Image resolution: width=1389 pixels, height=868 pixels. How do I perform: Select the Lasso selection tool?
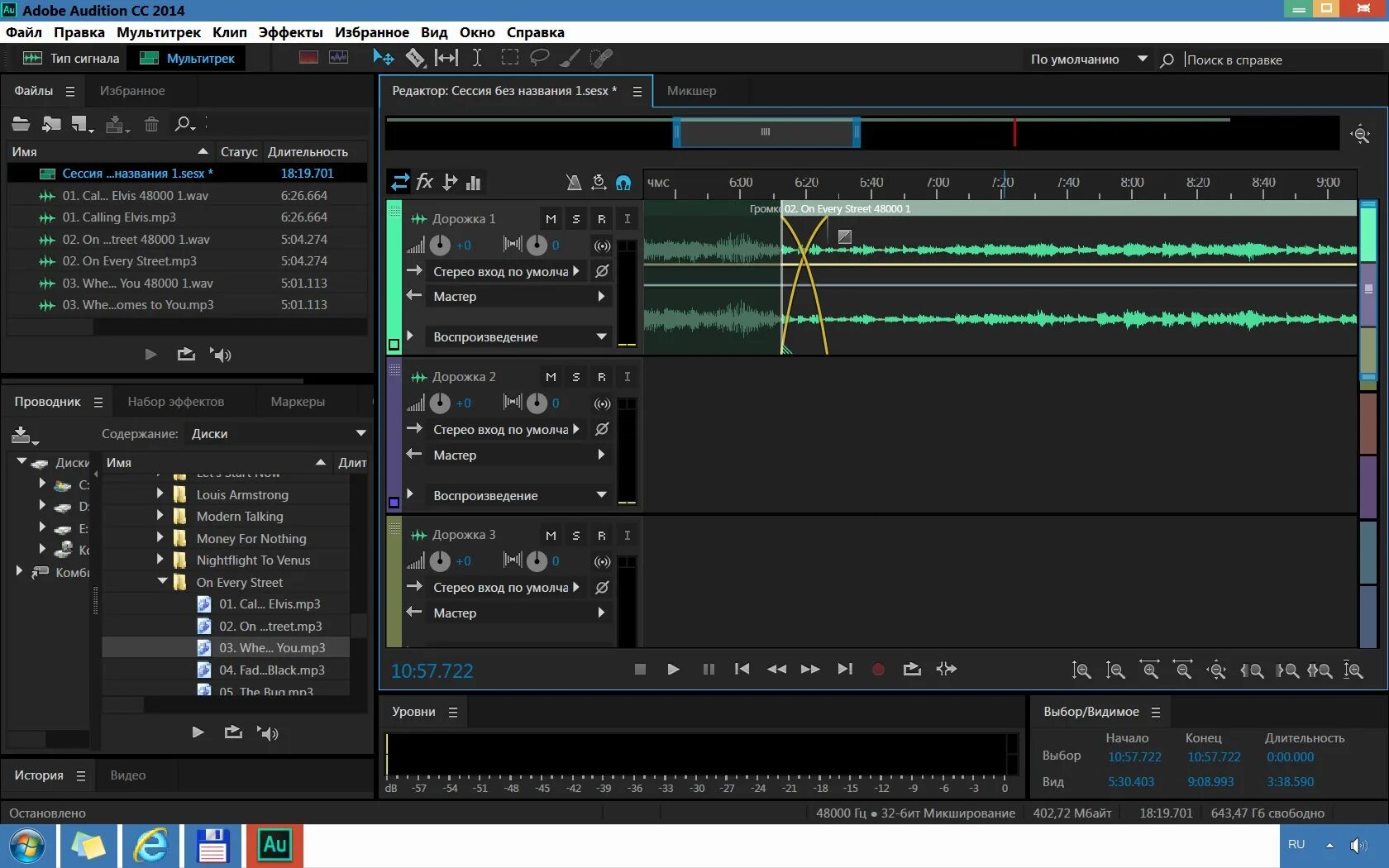coord(540,58)
